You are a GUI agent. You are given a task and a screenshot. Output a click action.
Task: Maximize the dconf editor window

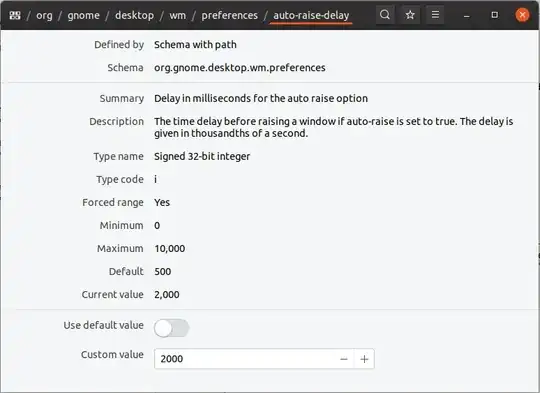click(x=495, y=15)
